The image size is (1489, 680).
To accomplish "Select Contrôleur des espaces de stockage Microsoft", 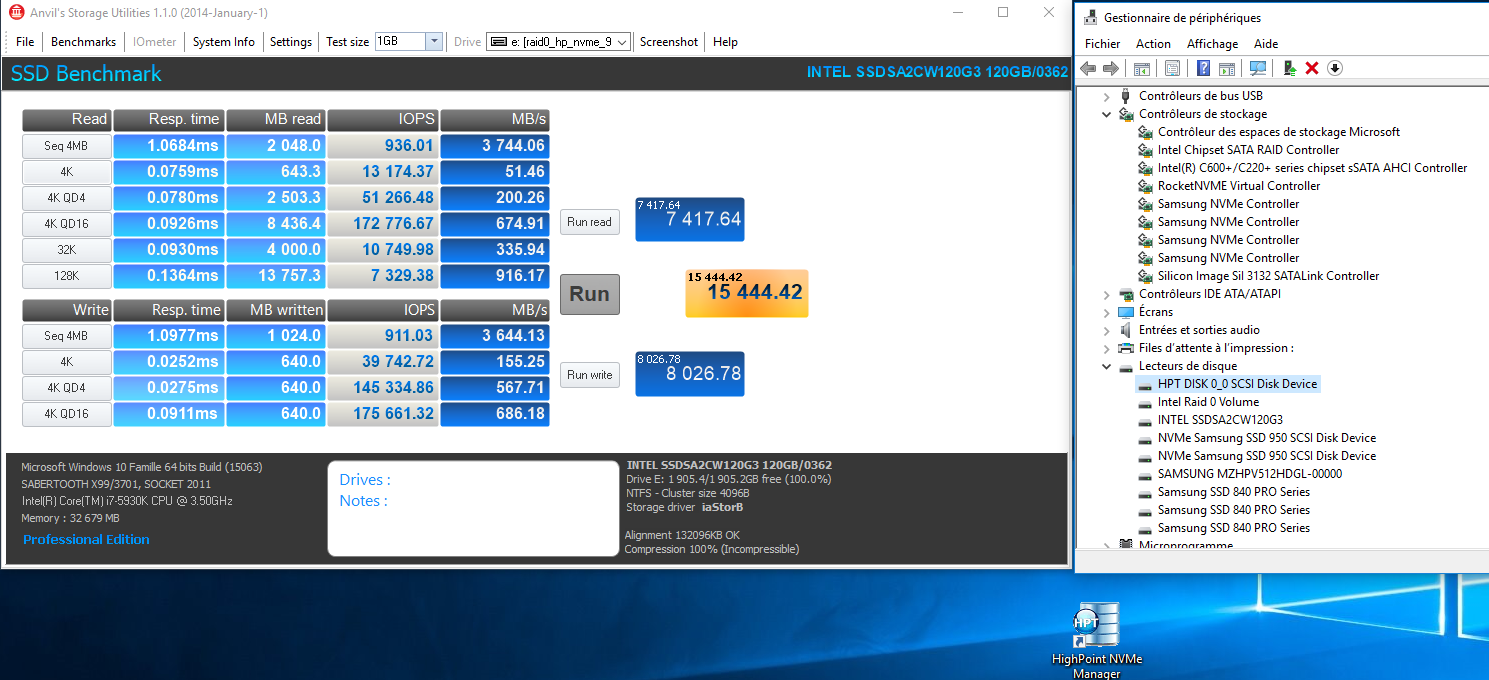I will (x=1278, y=132).
